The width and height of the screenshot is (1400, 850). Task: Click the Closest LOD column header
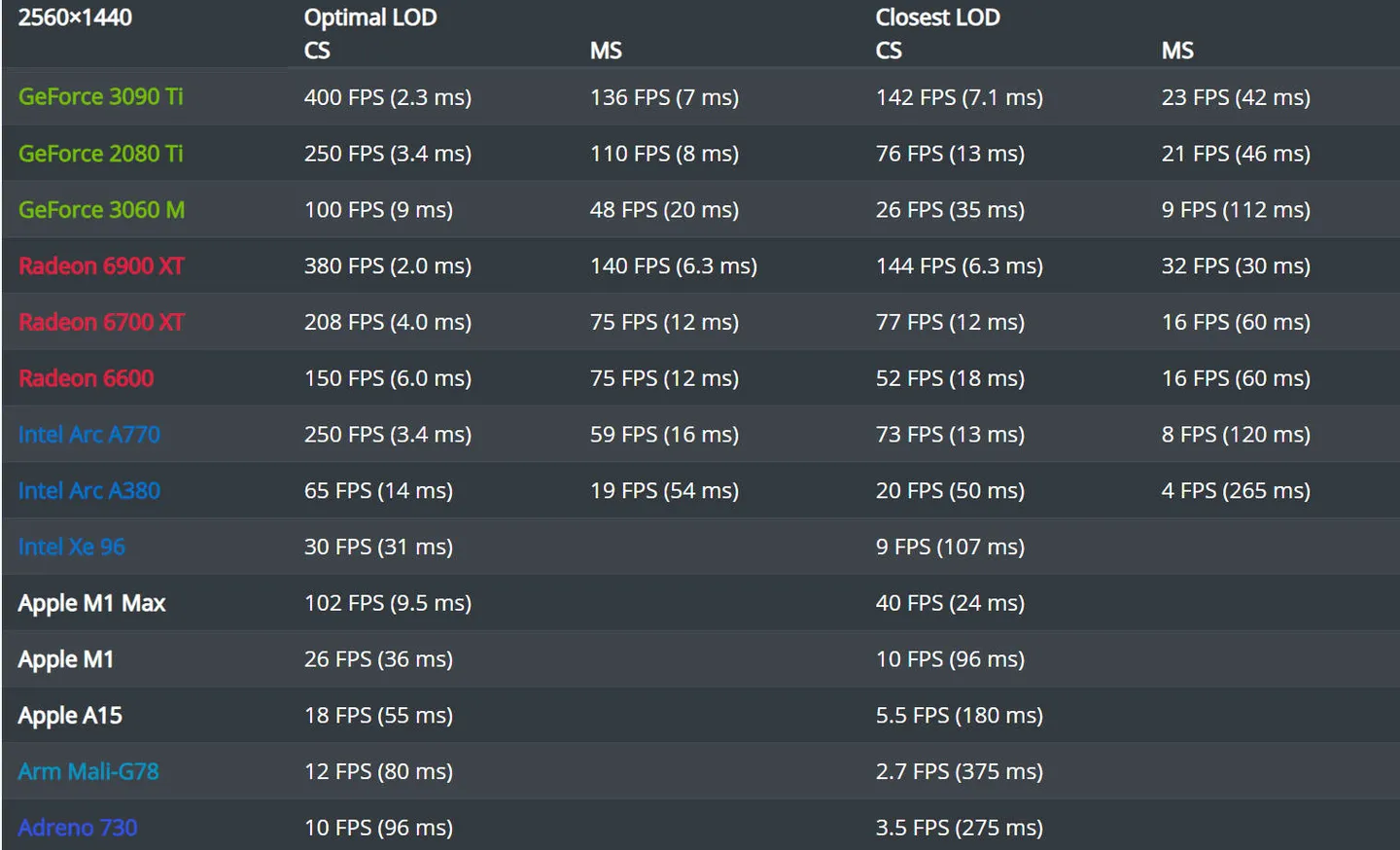937,18
